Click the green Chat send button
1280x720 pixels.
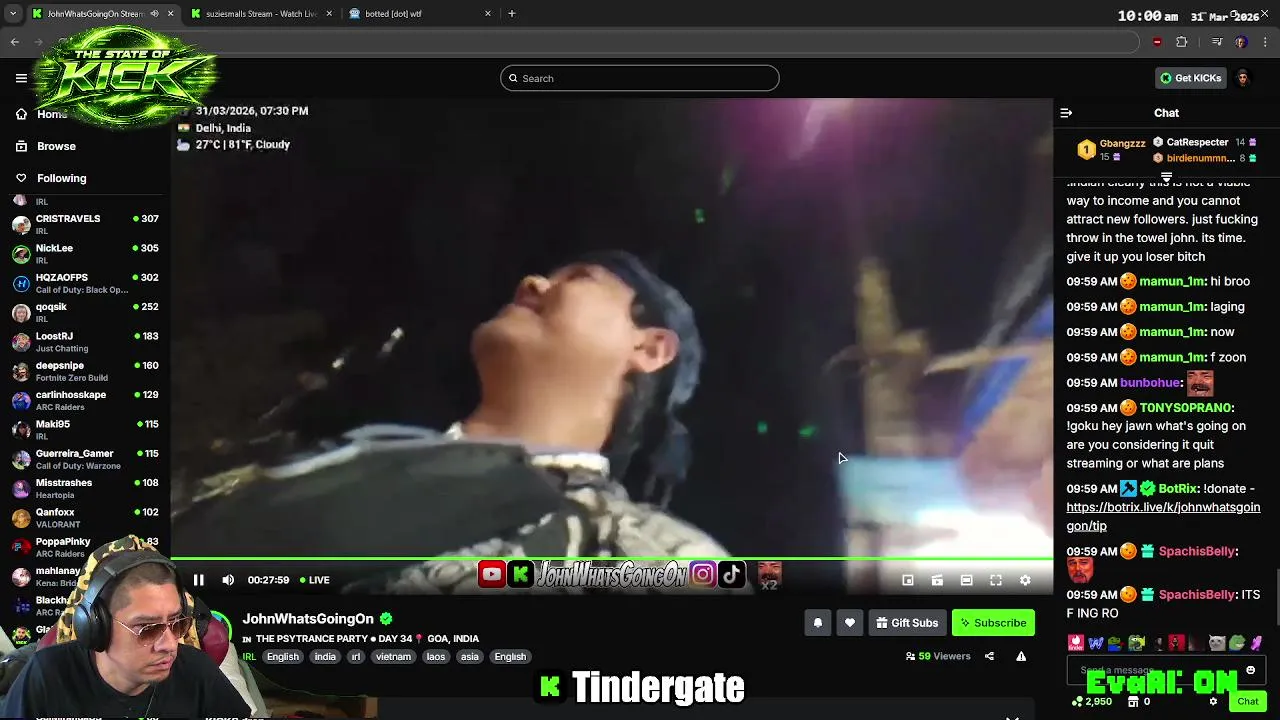coord(1247,701)
